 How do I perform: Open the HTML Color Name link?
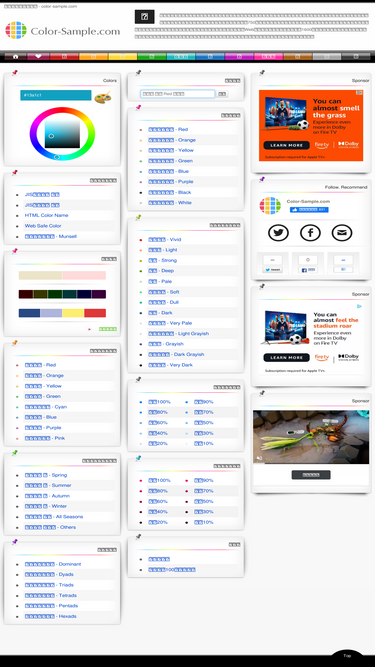tap(46, 215)
